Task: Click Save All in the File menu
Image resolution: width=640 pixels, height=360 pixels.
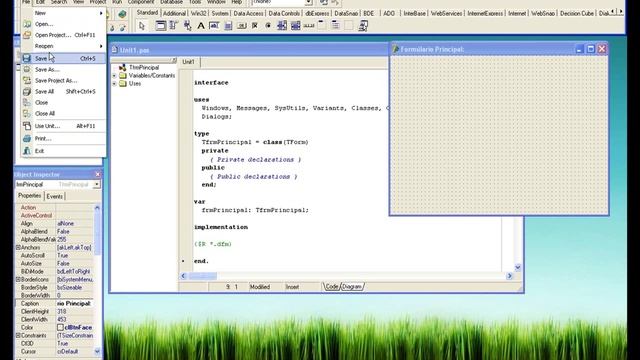Action: point(64,91)
